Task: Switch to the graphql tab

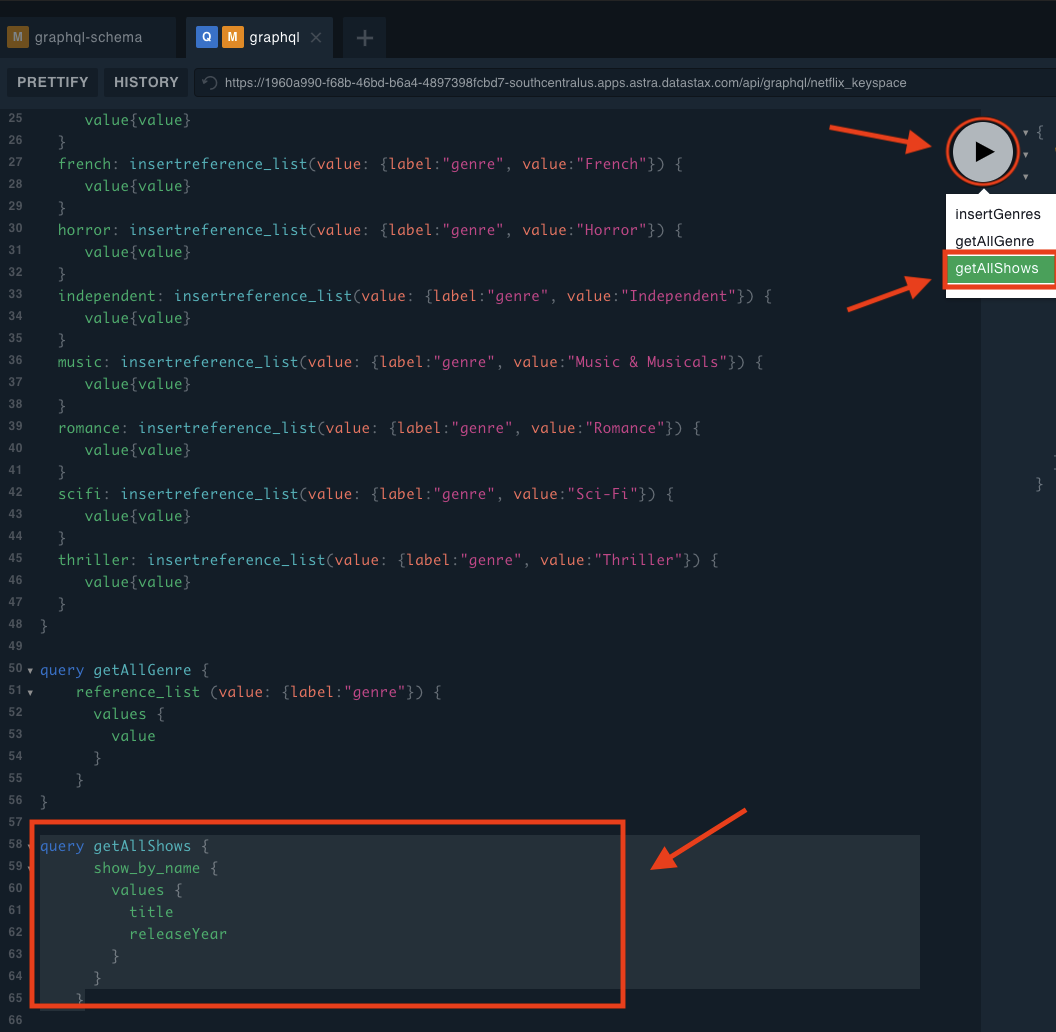Action: (259, 37)
